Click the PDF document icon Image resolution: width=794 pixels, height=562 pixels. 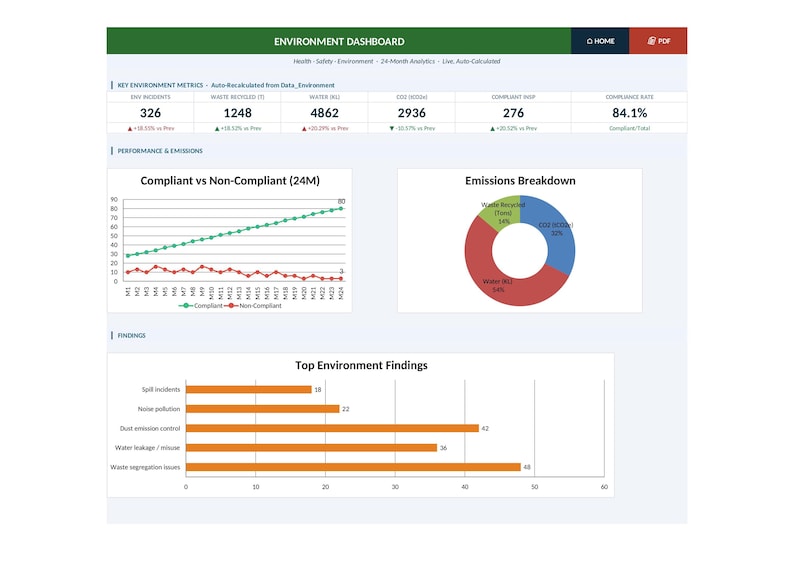(x=652, y=41)
